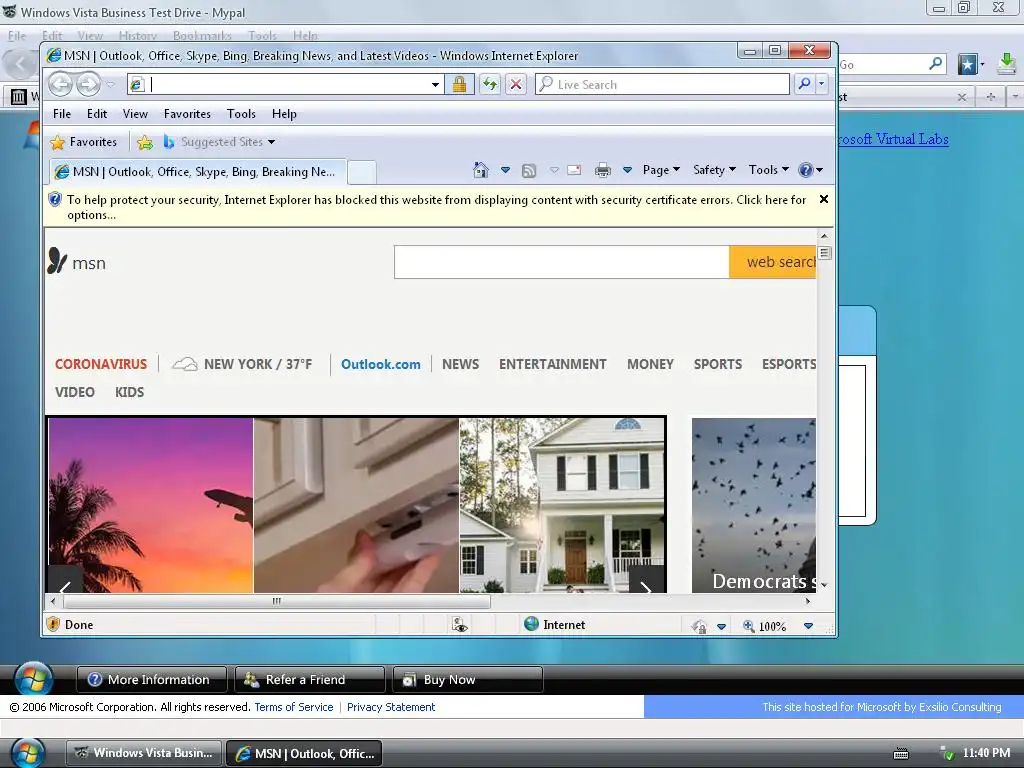Screen dimensions: 1024x768
Task: Click the Mypal search magnifier icon
Action: coord(935,63)
